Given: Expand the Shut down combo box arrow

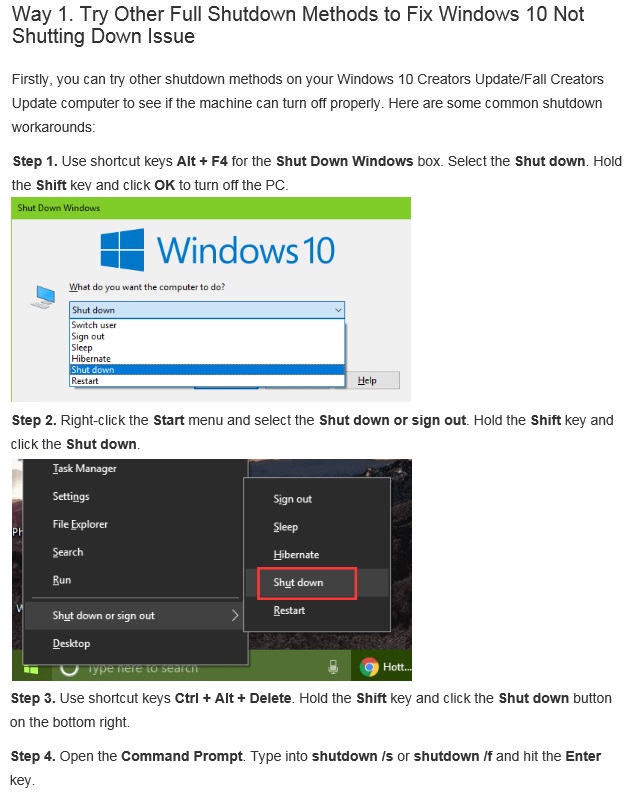Looking at the screenshot, I should point(338,310).
